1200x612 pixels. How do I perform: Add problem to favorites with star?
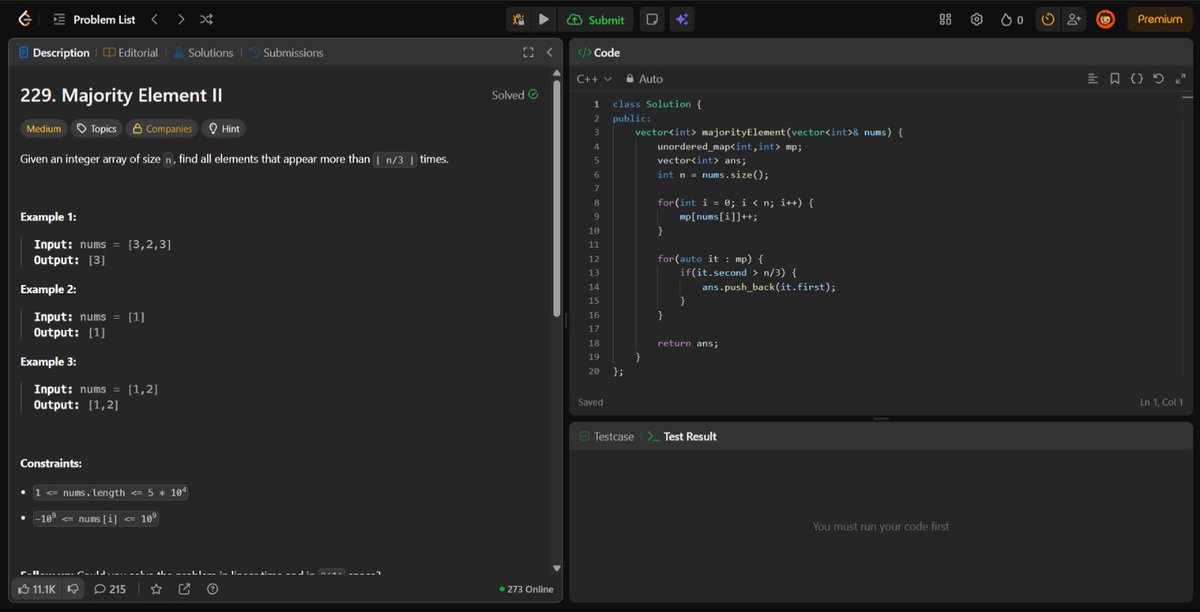point(156,589)
